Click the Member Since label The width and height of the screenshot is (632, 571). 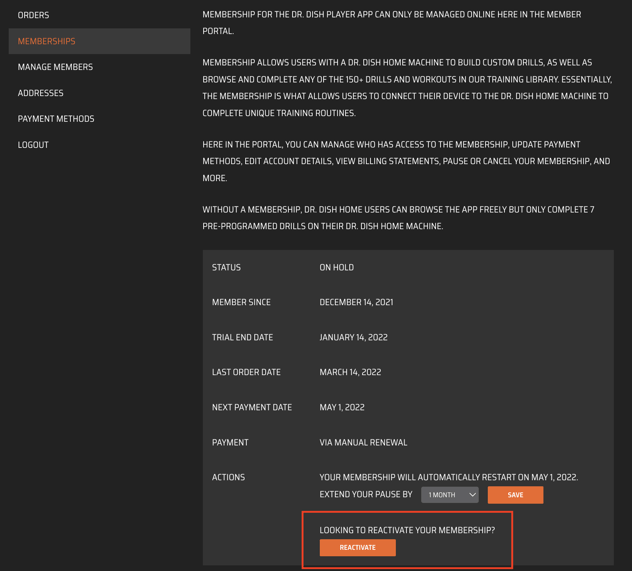point(241,302)
